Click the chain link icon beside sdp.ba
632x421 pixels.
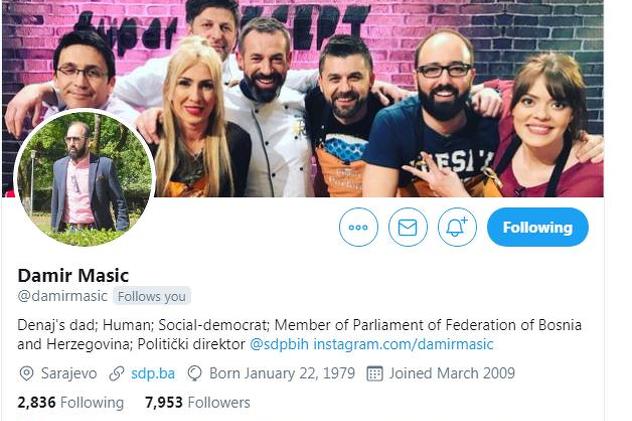(x=116, y=373)
